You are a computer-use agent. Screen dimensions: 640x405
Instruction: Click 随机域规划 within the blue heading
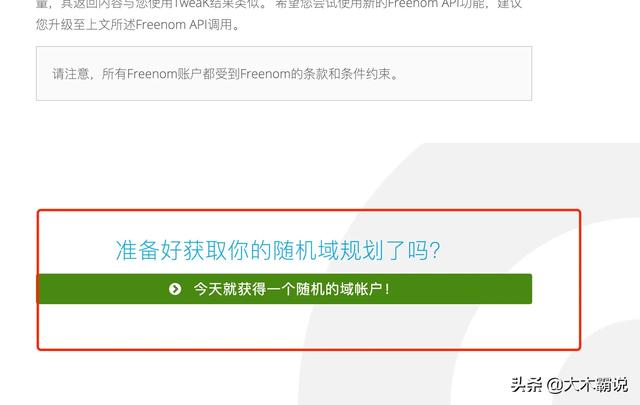(329, 250)
